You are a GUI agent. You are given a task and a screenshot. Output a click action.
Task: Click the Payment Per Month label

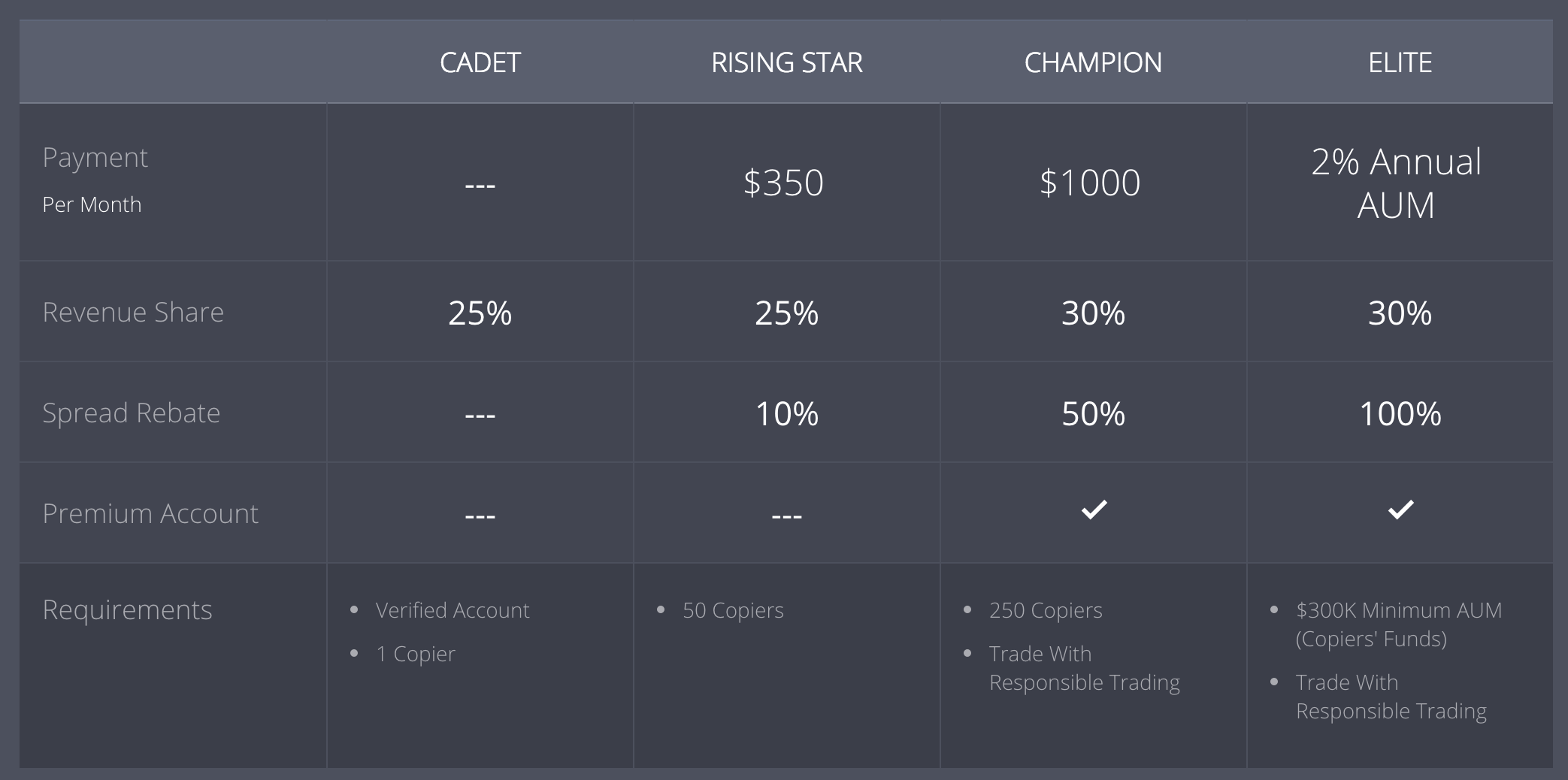coord(95,180)
